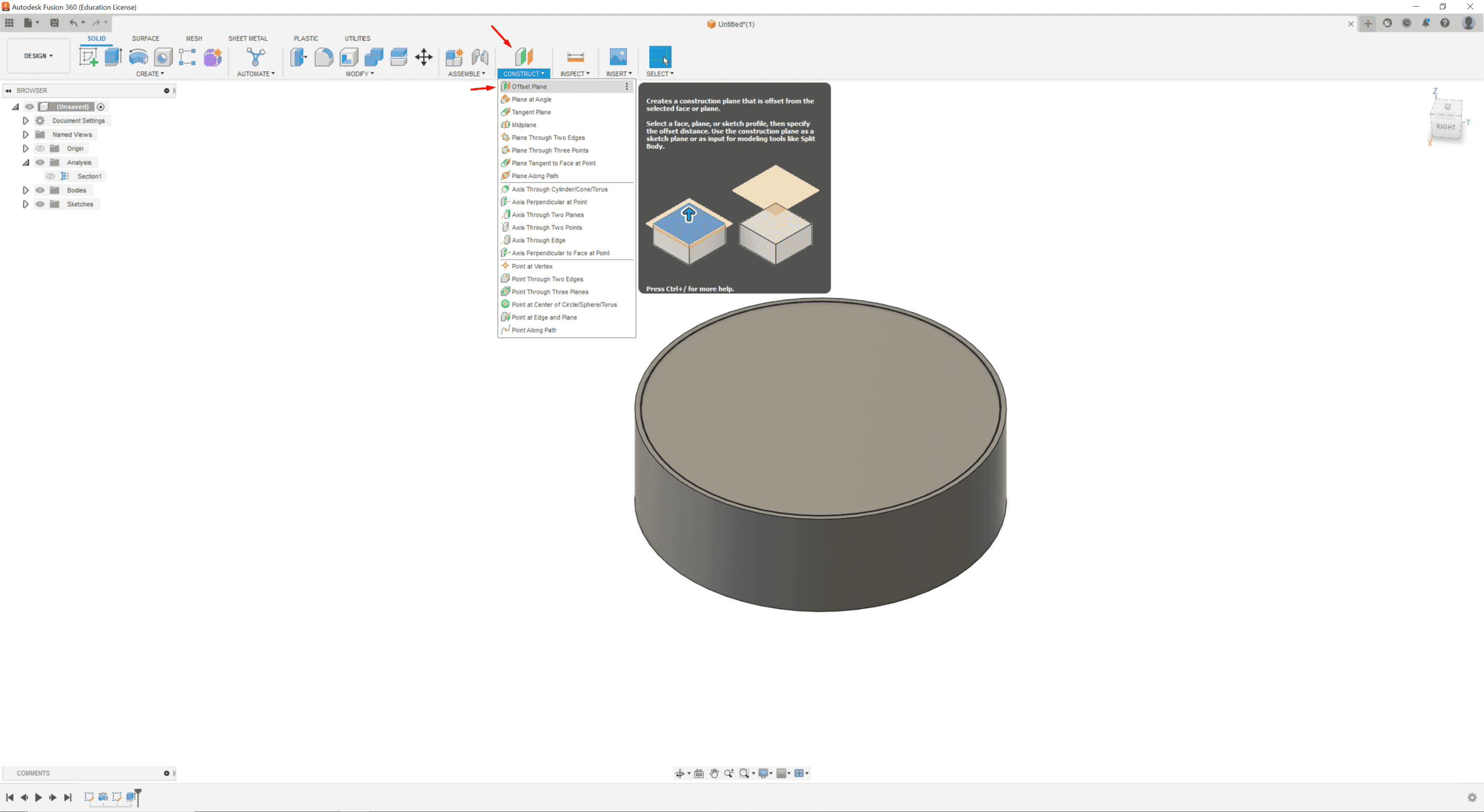Jump to timeline beginning
Viewport: 1484px width, 812px height.
click(10, 797)
